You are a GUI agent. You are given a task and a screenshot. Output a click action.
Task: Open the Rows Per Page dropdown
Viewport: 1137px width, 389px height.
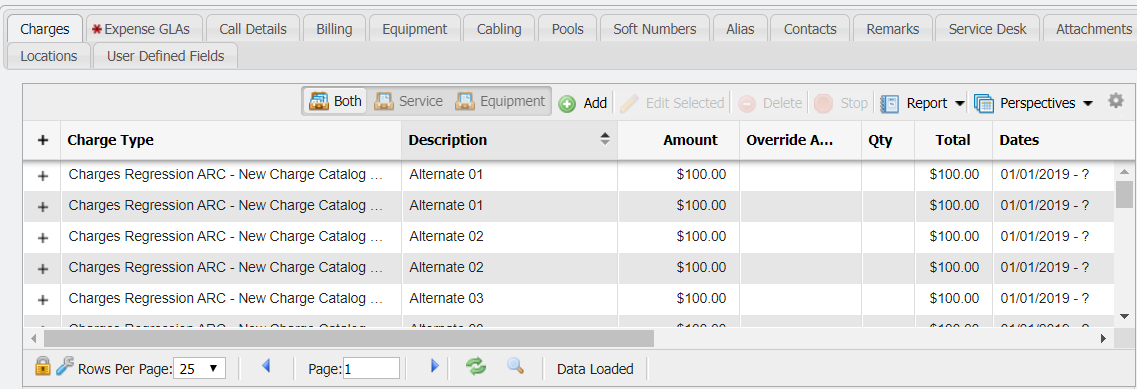coord(199,368)
